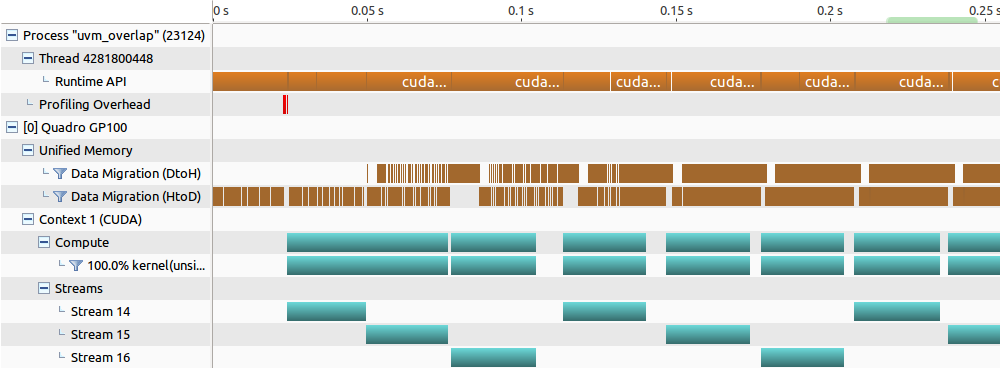Image resolution: width=1000 pixels, height=368 pixels.
Task: Collapse the Context 1 (CUDA) node
Action: (x=27, y=219)
